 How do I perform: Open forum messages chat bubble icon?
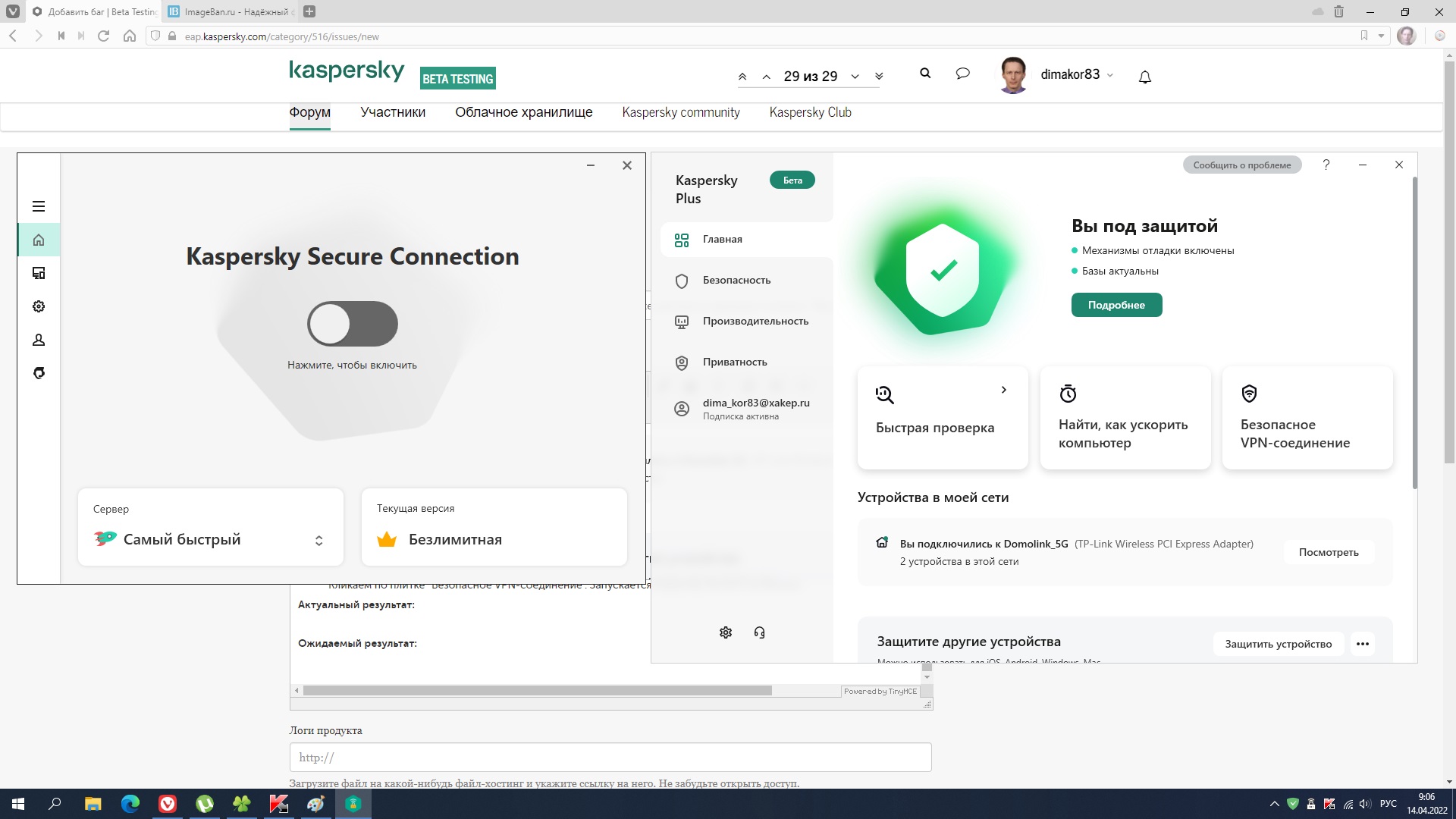tap(963, 74)
